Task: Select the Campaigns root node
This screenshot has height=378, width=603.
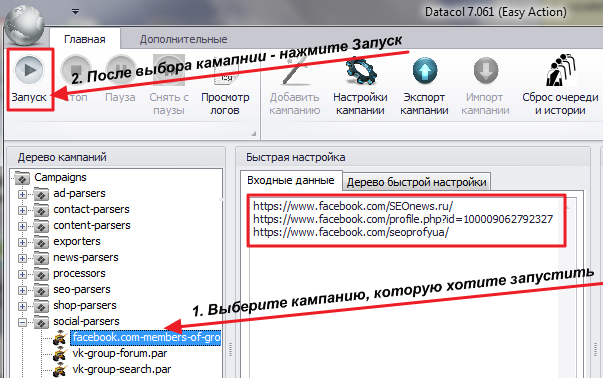Action: (60, 177)
